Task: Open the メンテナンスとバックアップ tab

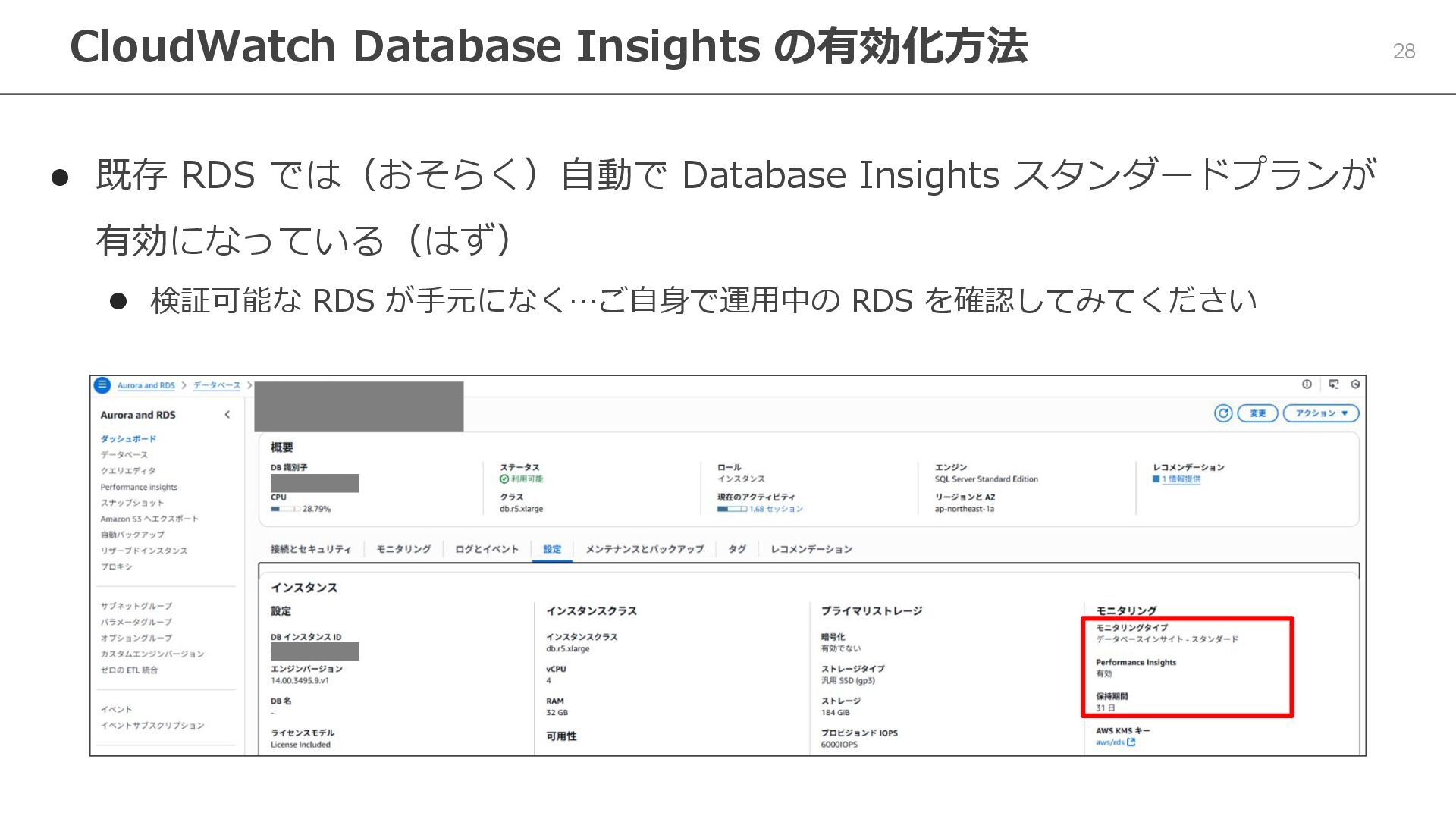Action: point(645,549)
